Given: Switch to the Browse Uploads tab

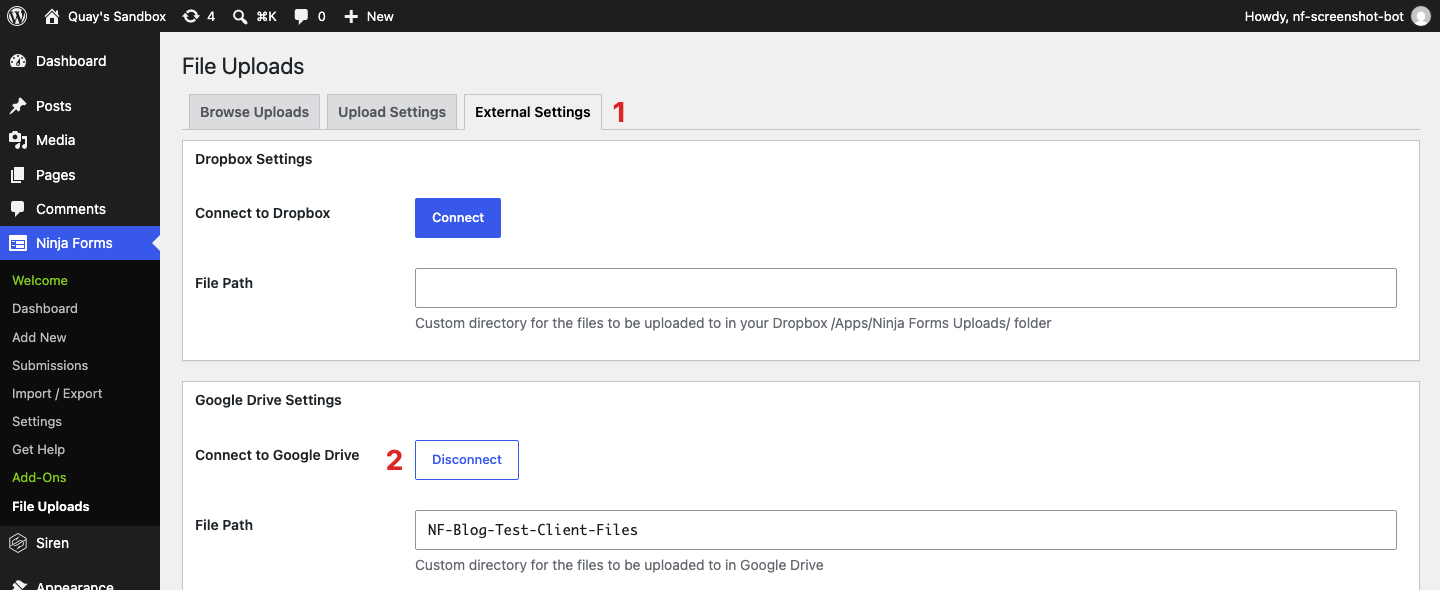Looking at the screenshot, I should (x=254, y=112).
